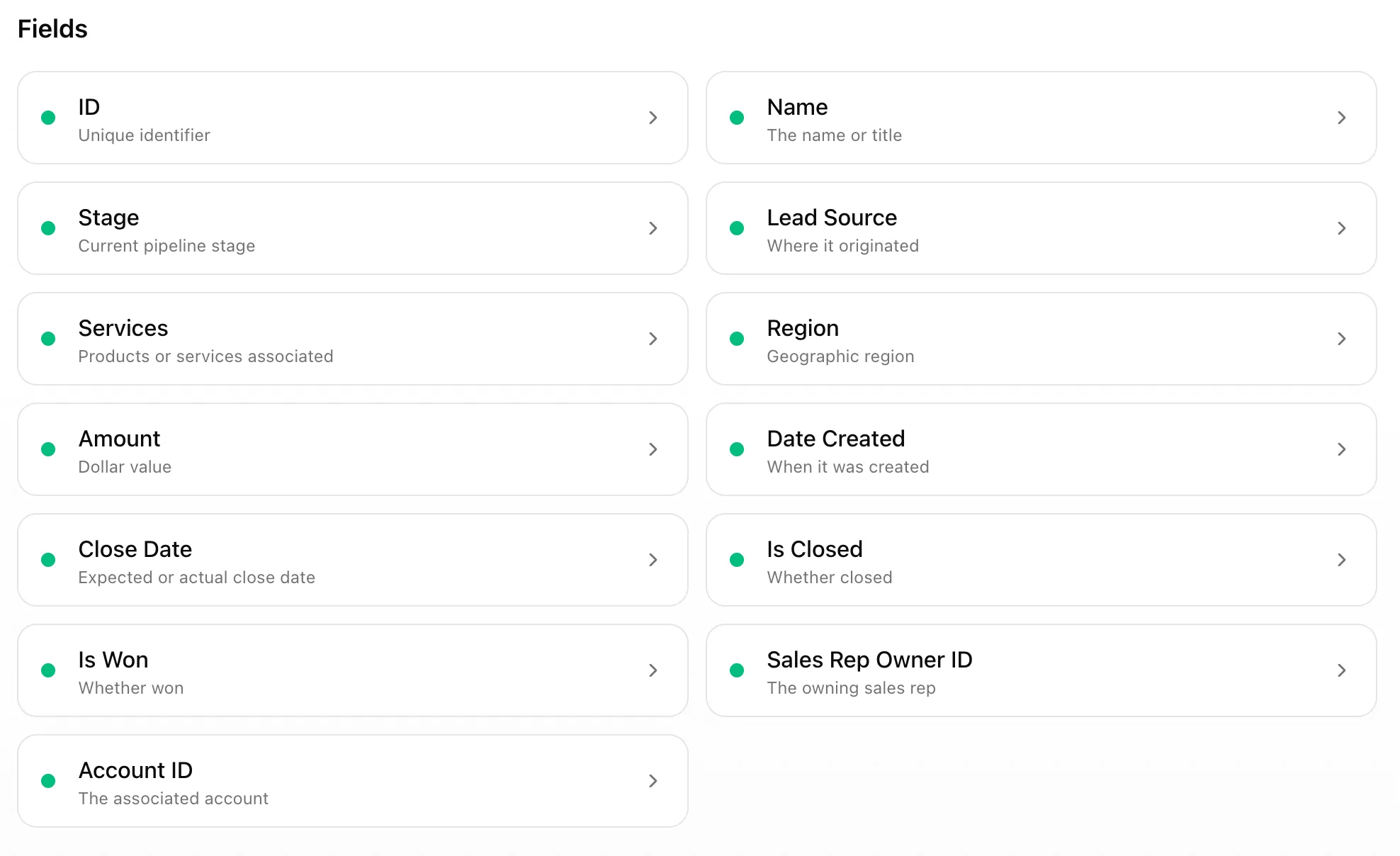Screen dimensions: 1400x856
Task: Select the Stage field title
Action: 108,218
